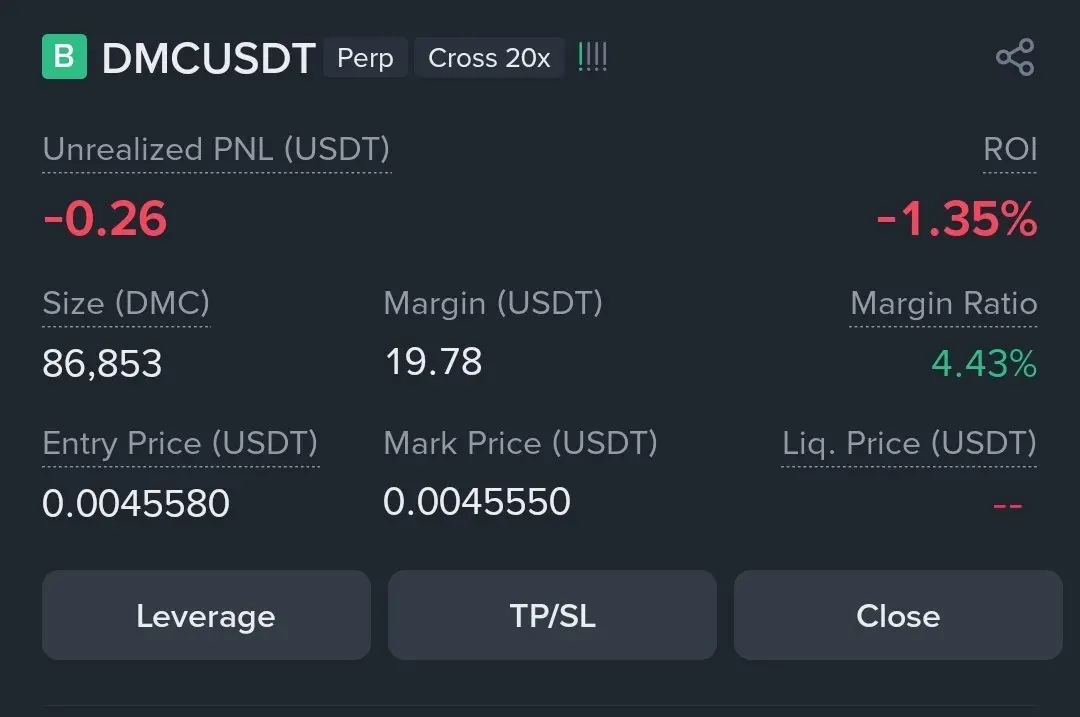
Task: Tap the Size (DMC) label
Action: (x=126, y=304)
